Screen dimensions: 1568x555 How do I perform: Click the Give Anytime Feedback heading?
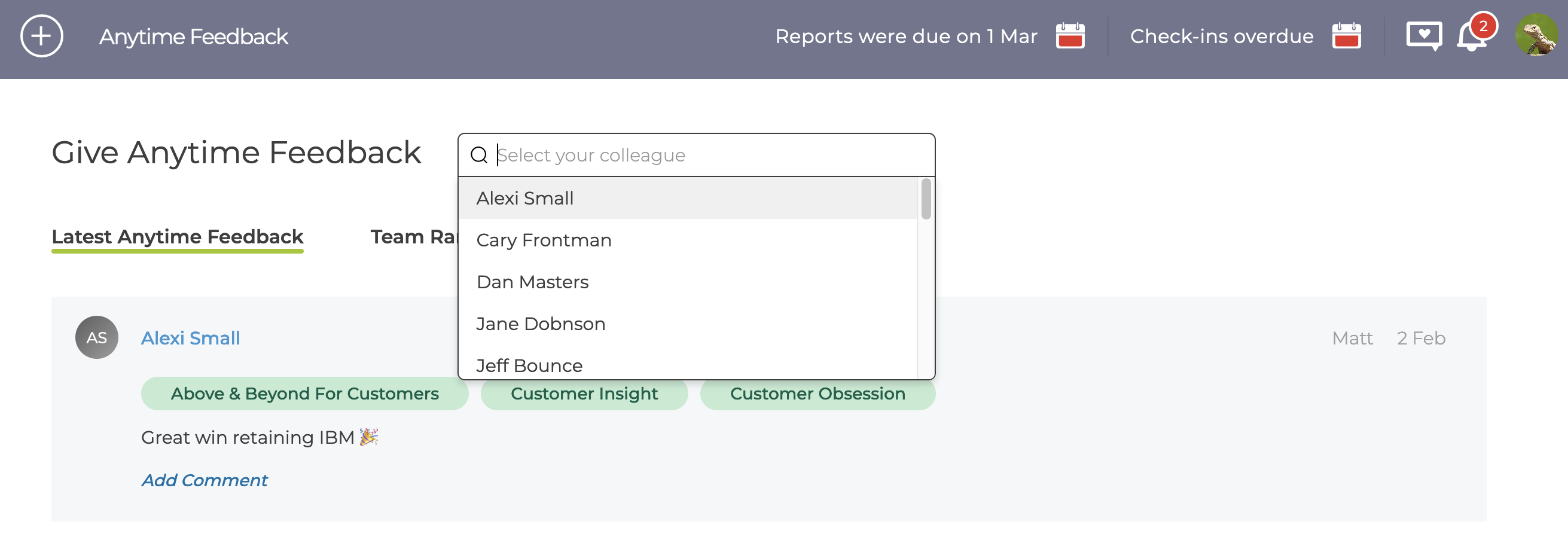coord(236,152)
